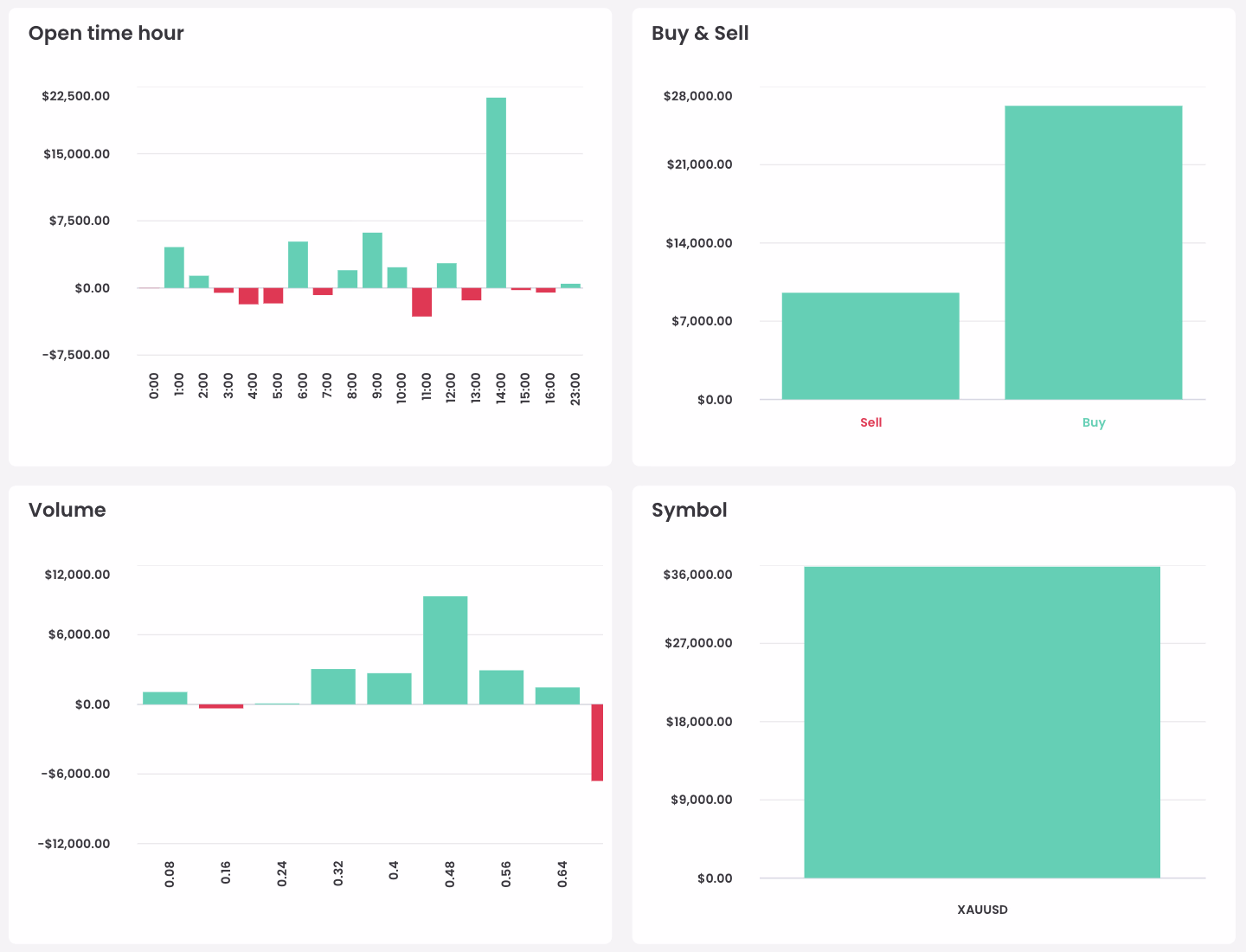
Task: Select the "23:00" hour axis label
Action: (x=575, y=389)
